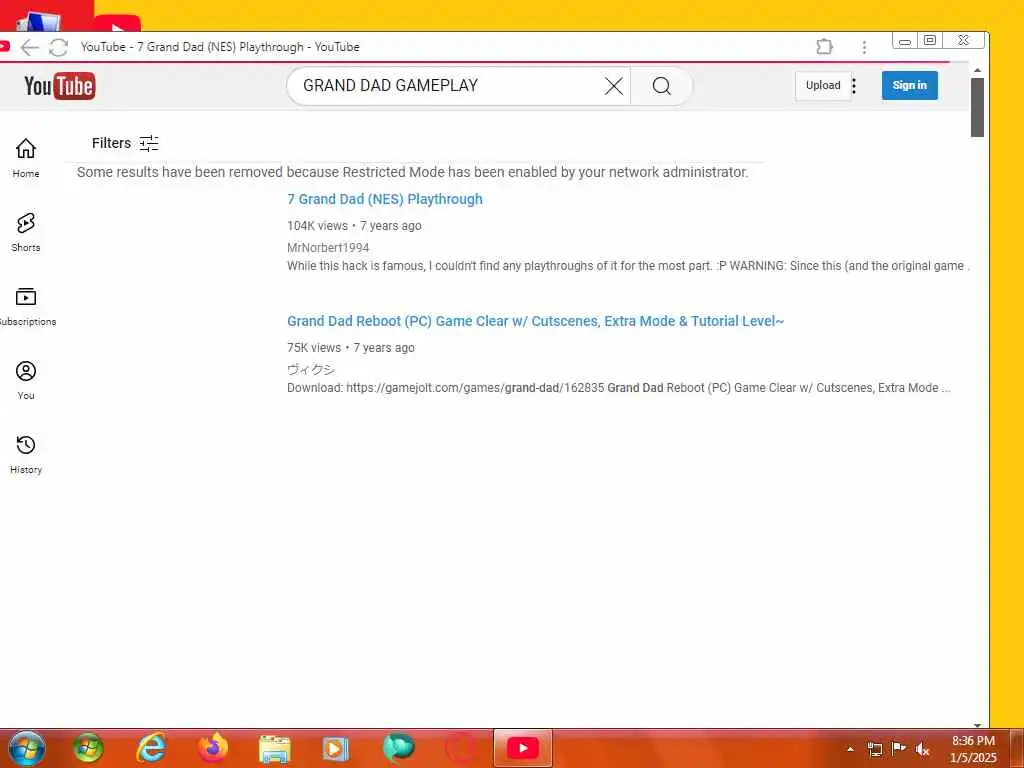This screenshot has height=768, width=1024.
Task: Open the YouTube settings dots beside Upload
Action: (854, 86)
